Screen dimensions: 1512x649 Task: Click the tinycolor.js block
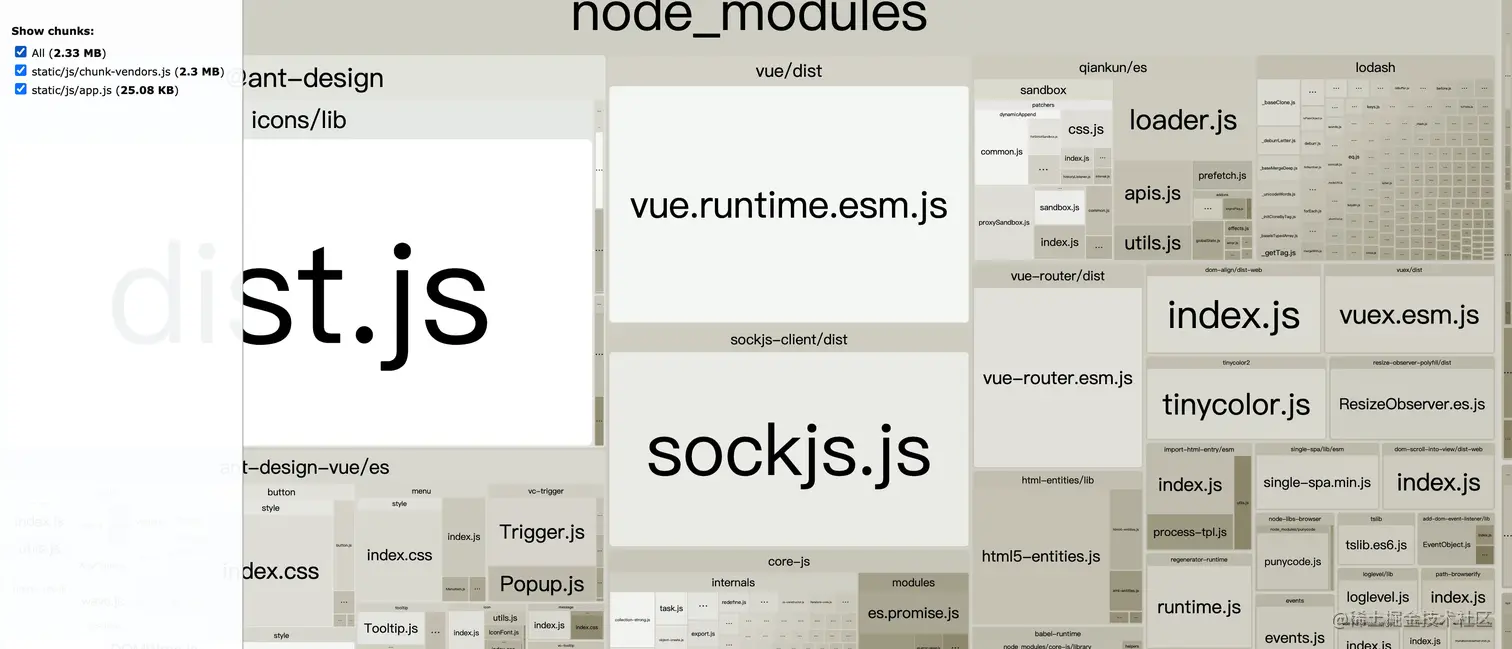tap(1236, 404)
